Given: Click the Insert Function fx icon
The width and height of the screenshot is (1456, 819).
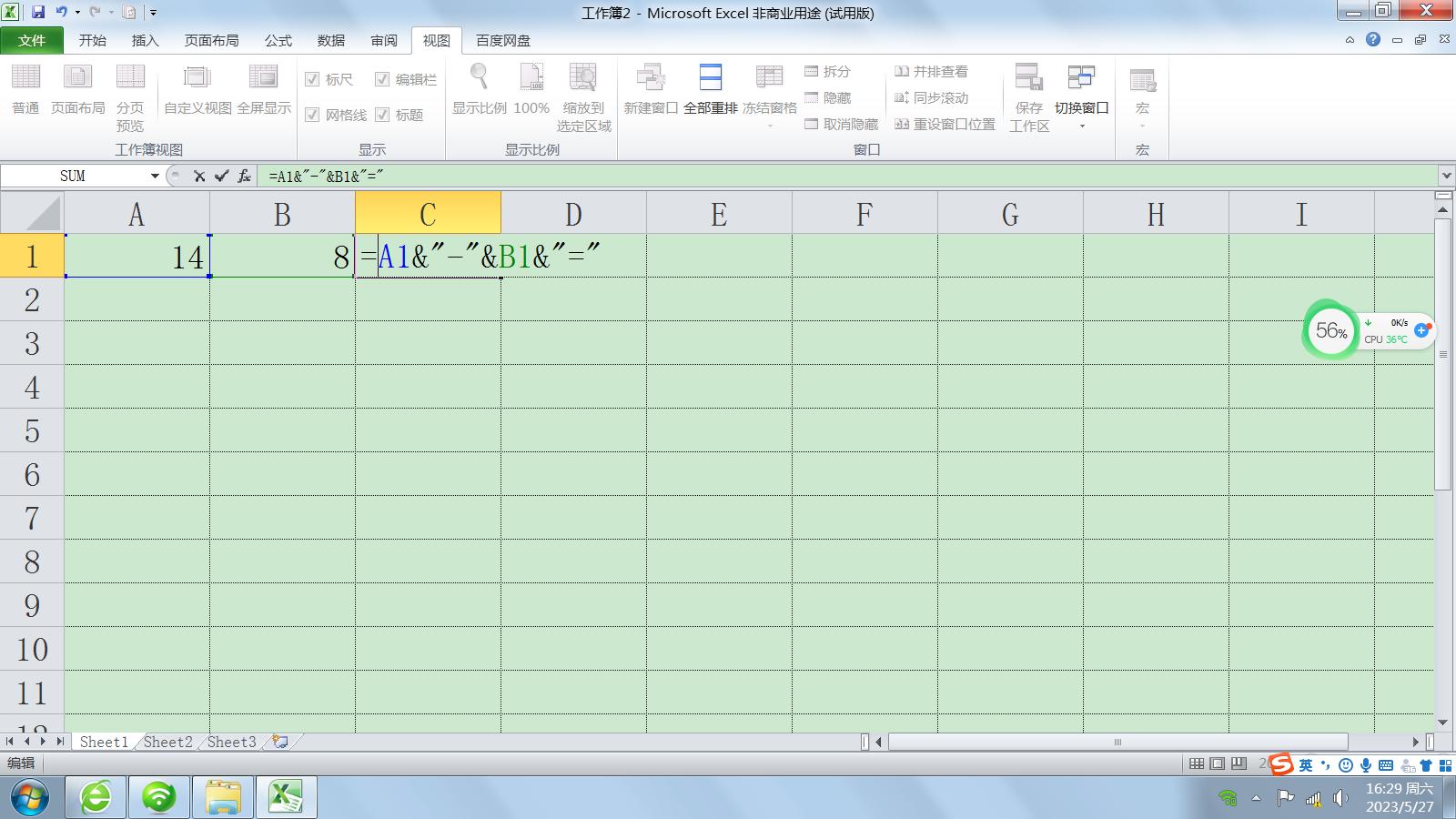Looking at the screenshot, I should click(x=244, y=176).
